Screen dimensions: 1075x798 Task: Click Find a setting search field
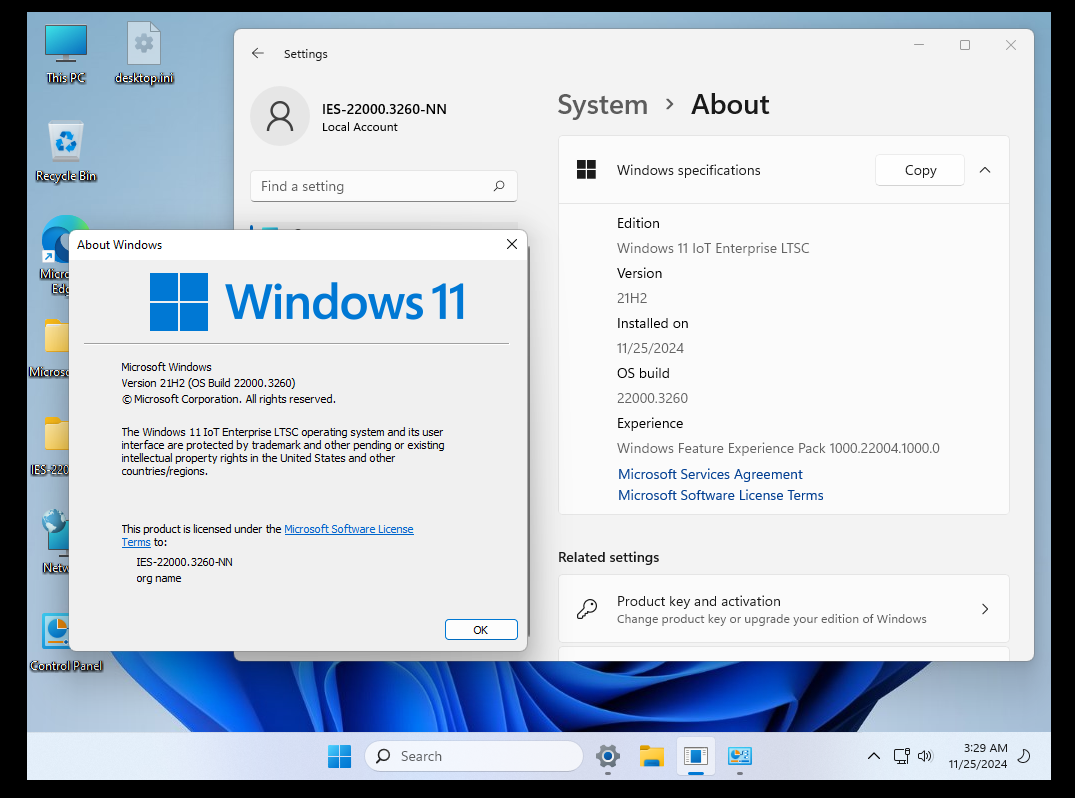click(x=383, y=186)
